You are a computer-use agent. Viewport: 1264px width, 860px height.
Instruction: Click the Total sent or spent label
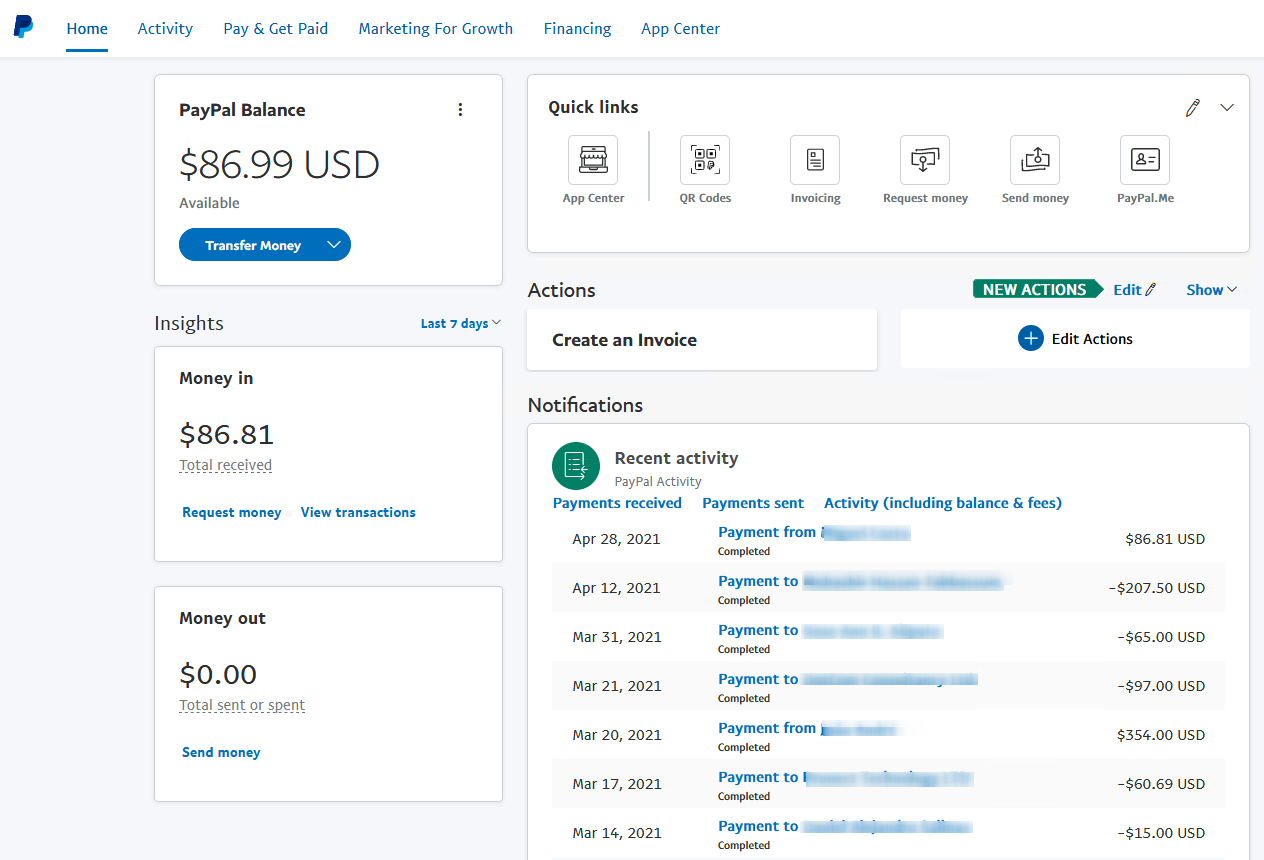(x=242, y=705)
